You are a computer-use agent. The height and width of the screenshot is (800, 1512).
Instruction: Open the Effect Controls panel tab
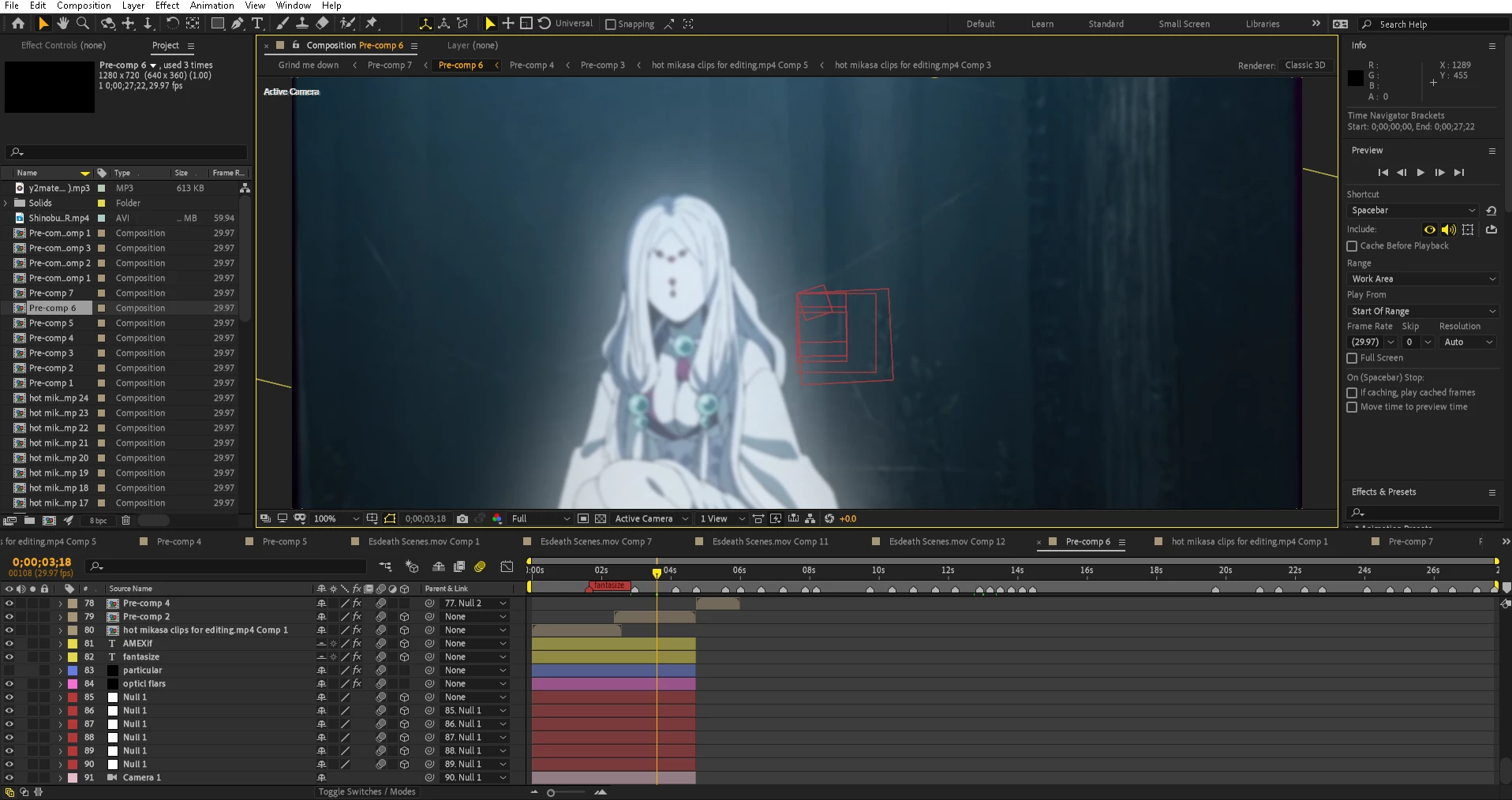tap(63, 46)
